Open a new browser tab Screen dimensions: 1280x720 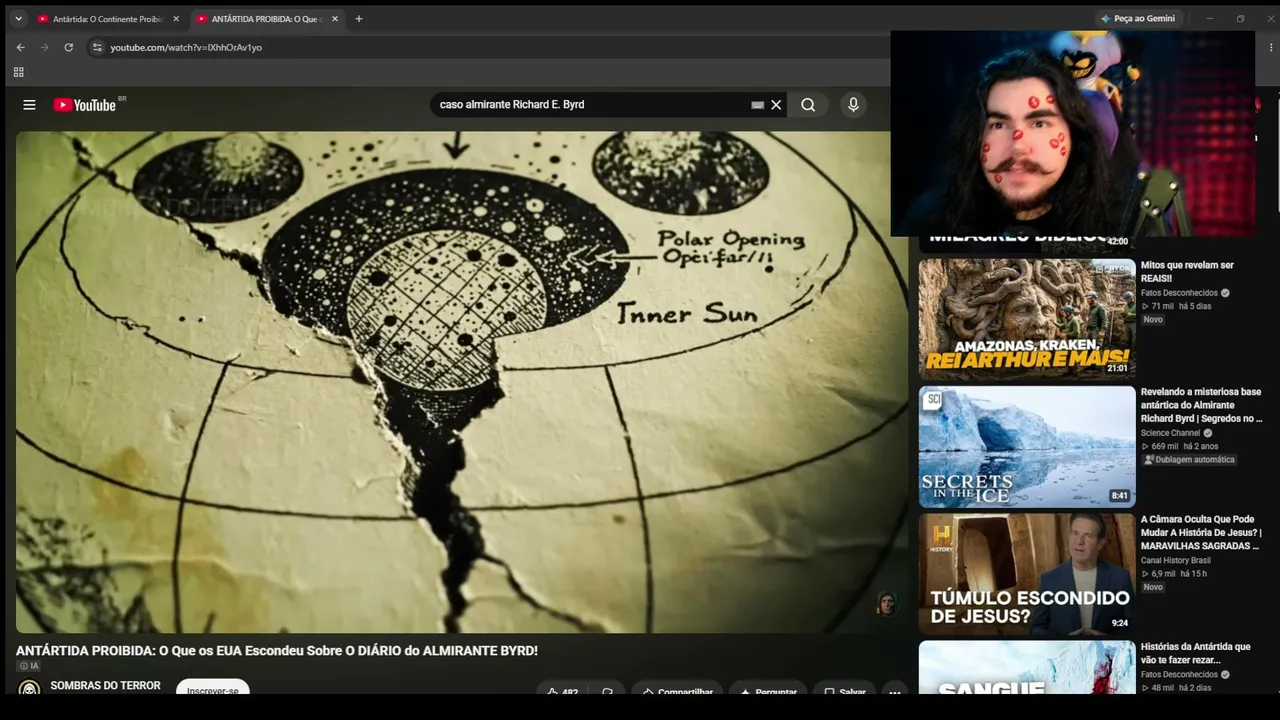click(x=359, y=19)
